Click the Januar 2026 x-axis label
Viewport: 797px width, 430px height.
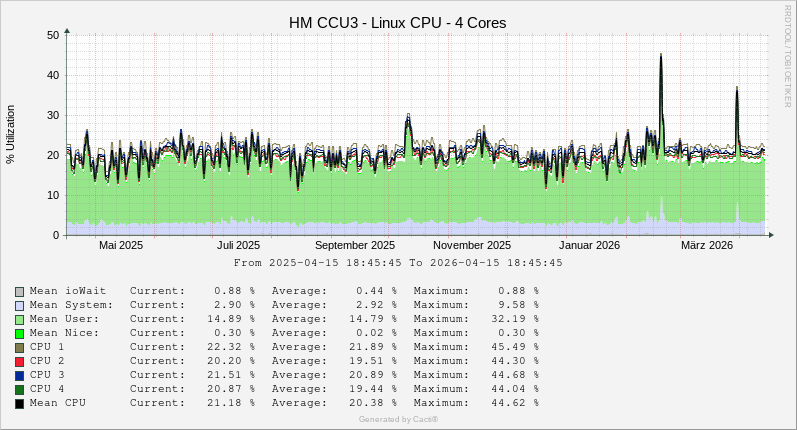coord(590,245)
